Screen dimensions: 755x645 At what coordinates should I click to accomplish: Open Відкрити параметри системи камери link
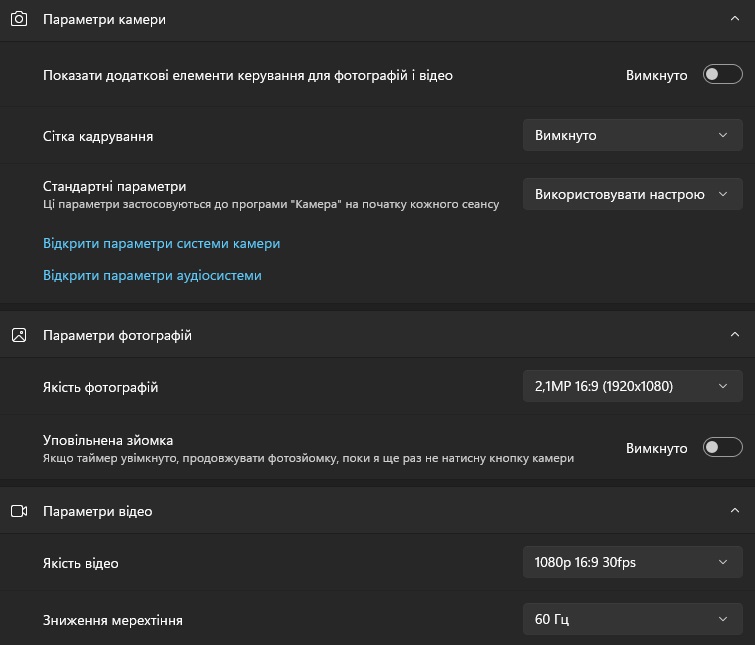click(161, 244)
